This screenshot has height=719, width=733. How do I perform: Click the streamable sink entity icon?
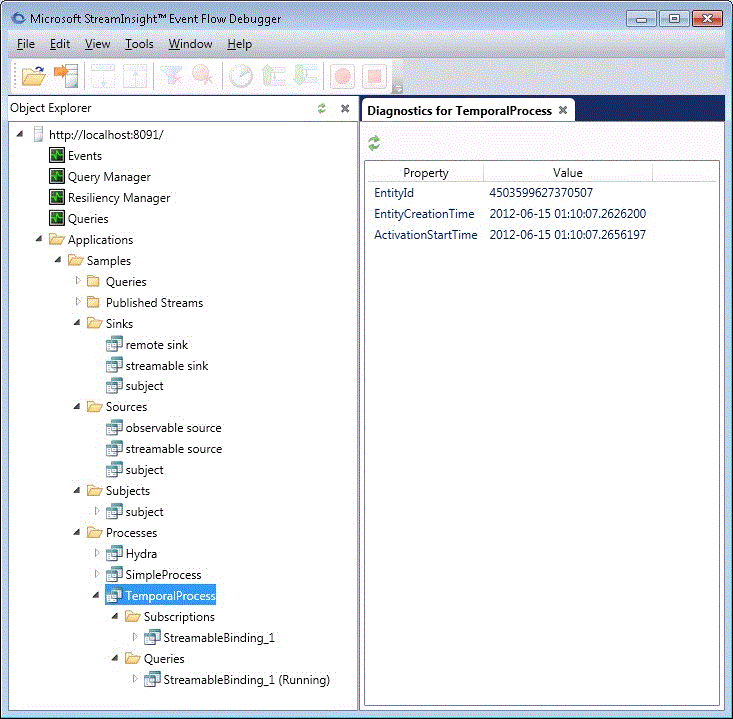click(x=114, y=365)
